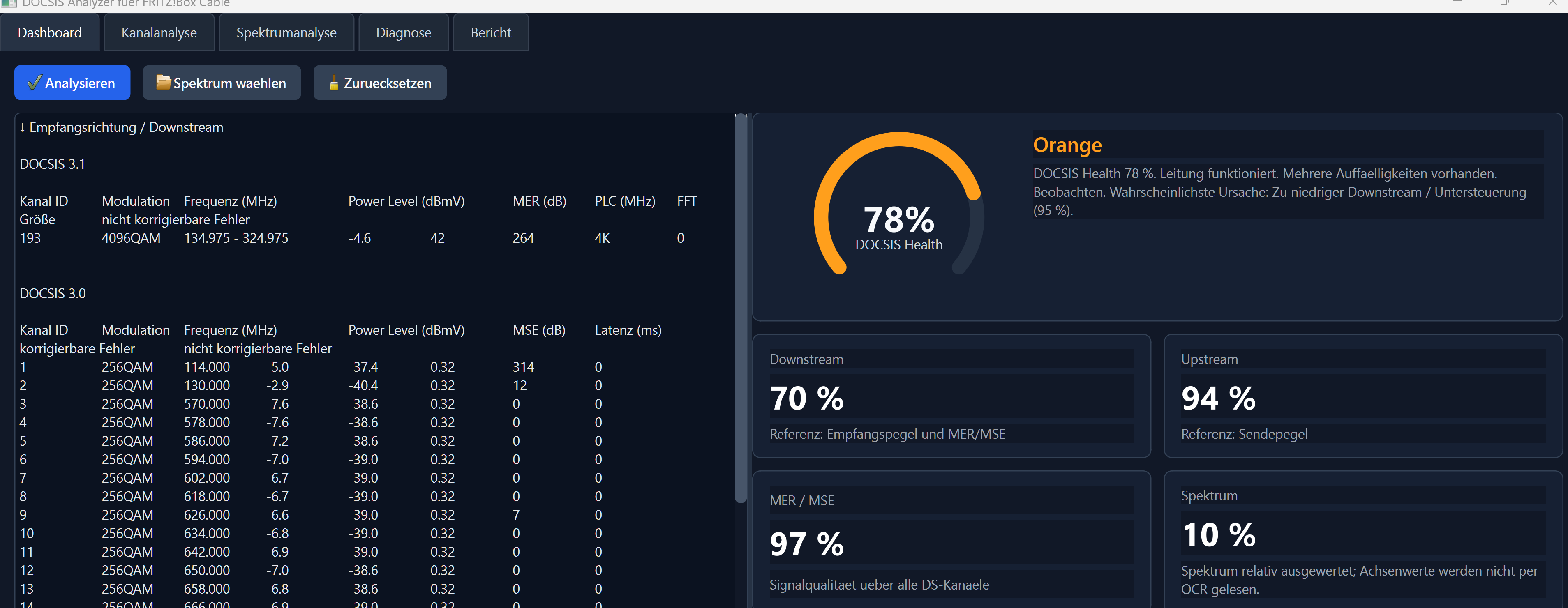The image size is (1568, 608).
Task: Click frequency 618.000 in channel 8 row
Action: pyautogui.click(x=207, y=497)
